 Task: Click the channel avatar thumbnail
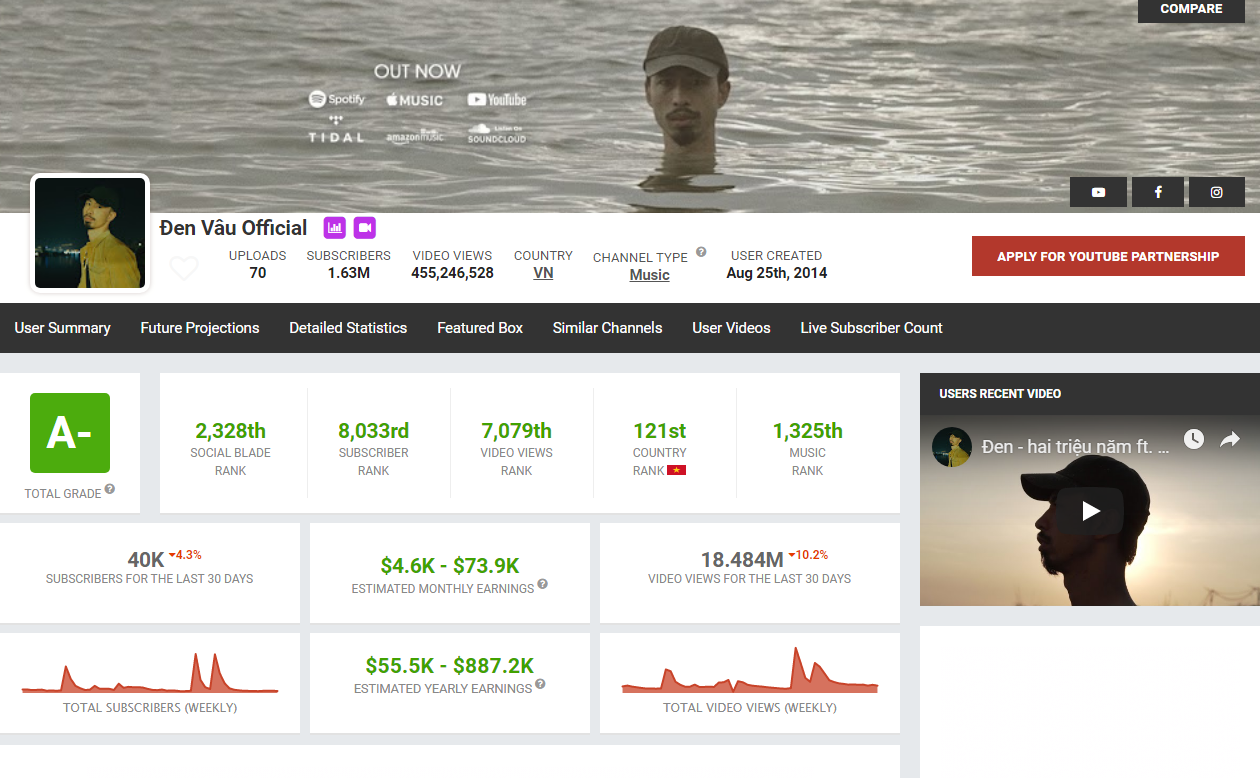tap(90, 233)
